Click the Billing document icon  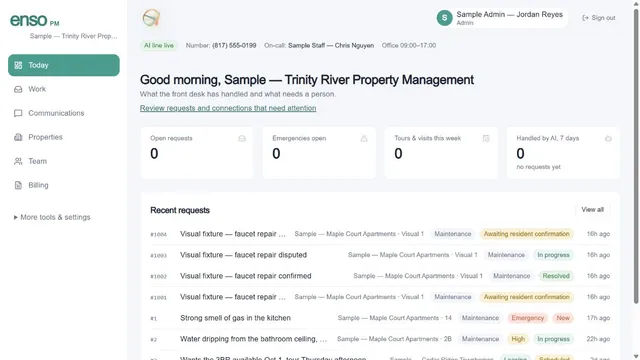[x=18, y=185]
